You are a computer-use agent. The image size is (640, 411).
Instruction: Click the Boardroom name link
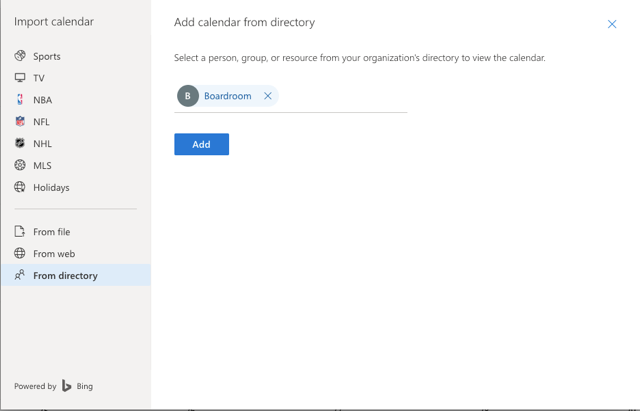point(228,96)
